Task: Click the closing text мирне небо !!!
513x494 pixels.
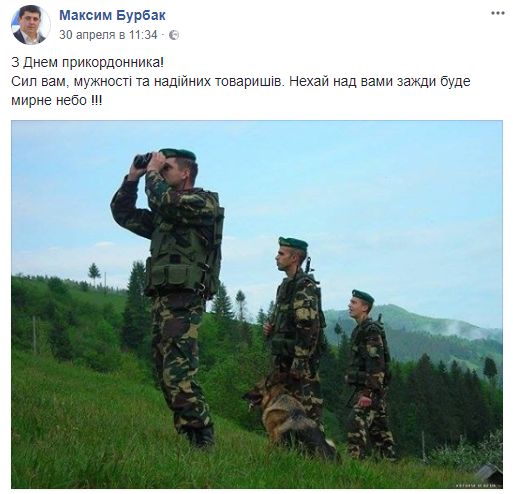Action: (57, 100)
